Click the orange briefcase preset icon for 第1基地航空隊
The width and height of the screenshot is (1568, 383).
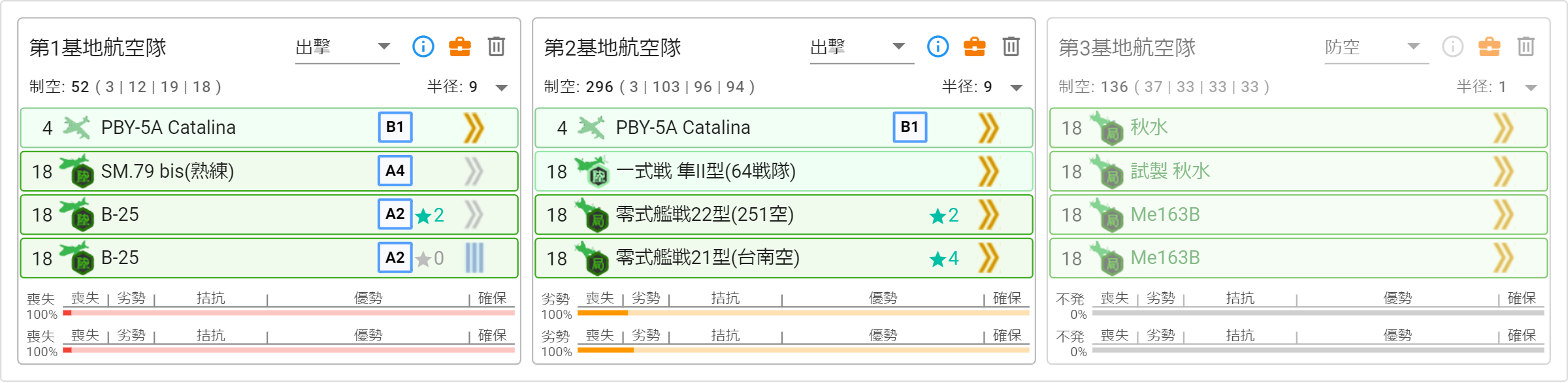tap(459, 46)
